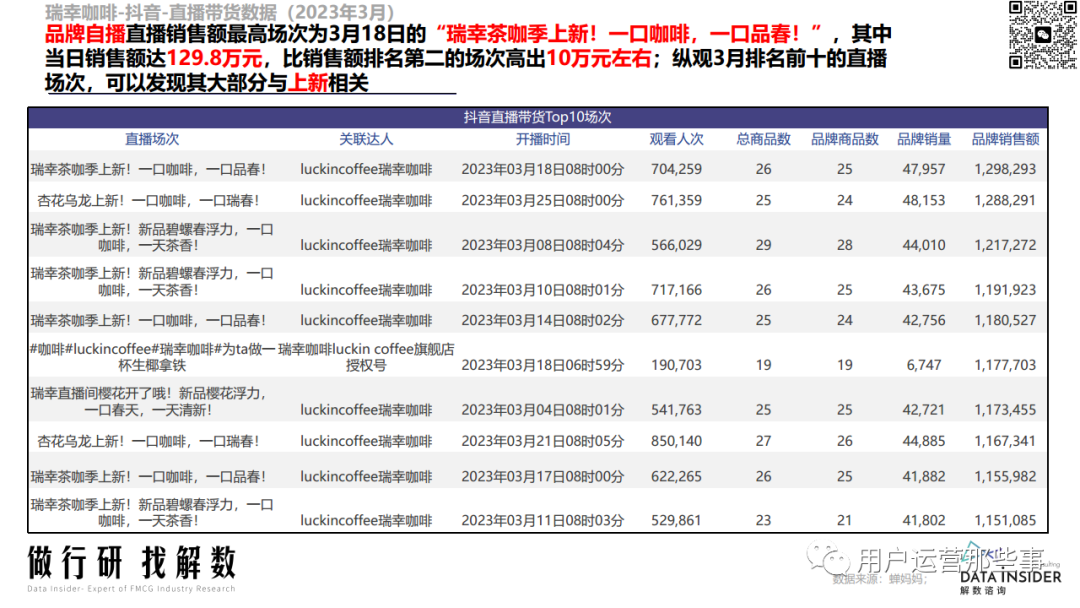Click the view count 677,772
Viewport: 1080px width, 608px height.
coord(676,320)
